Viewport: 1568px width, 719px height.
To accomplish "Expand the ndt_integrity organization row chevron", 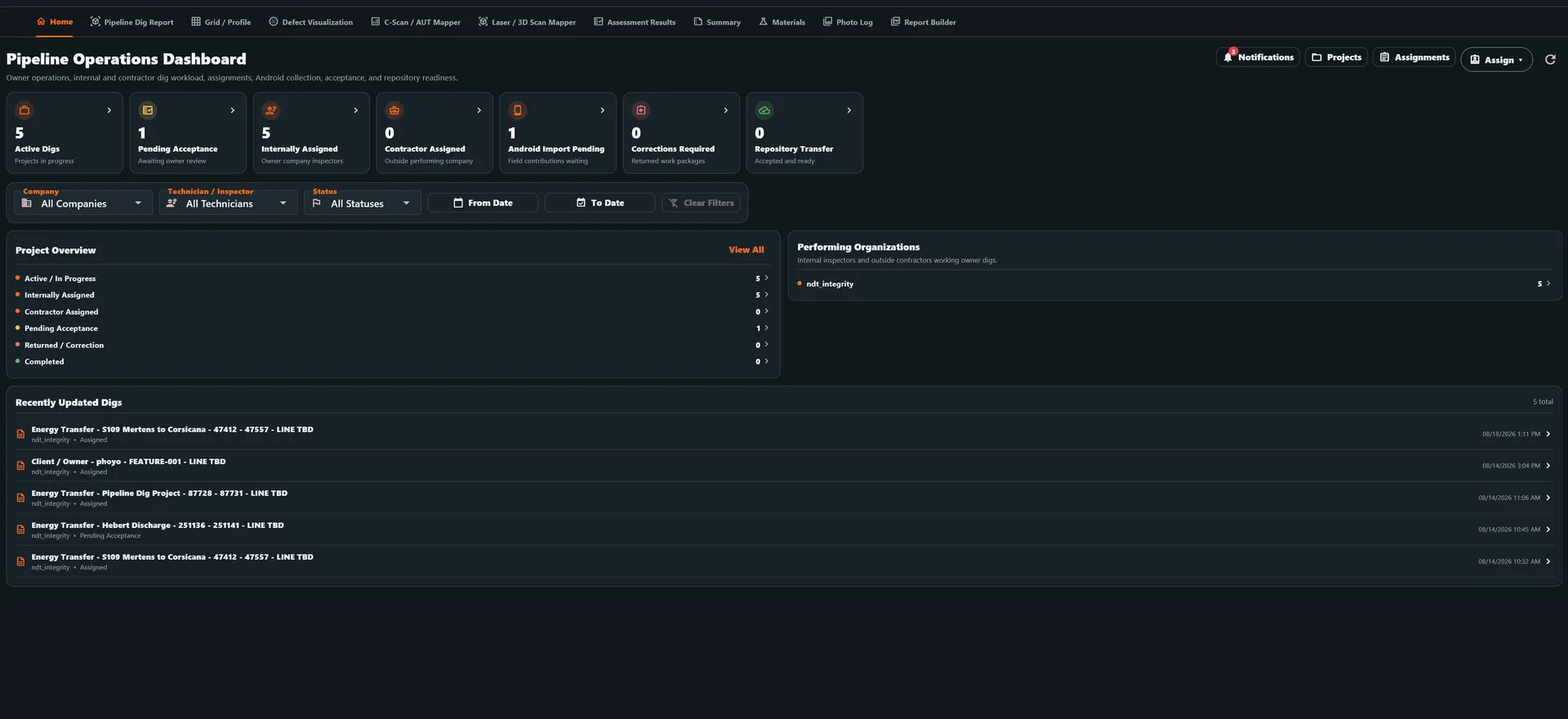I will 1548,284.
